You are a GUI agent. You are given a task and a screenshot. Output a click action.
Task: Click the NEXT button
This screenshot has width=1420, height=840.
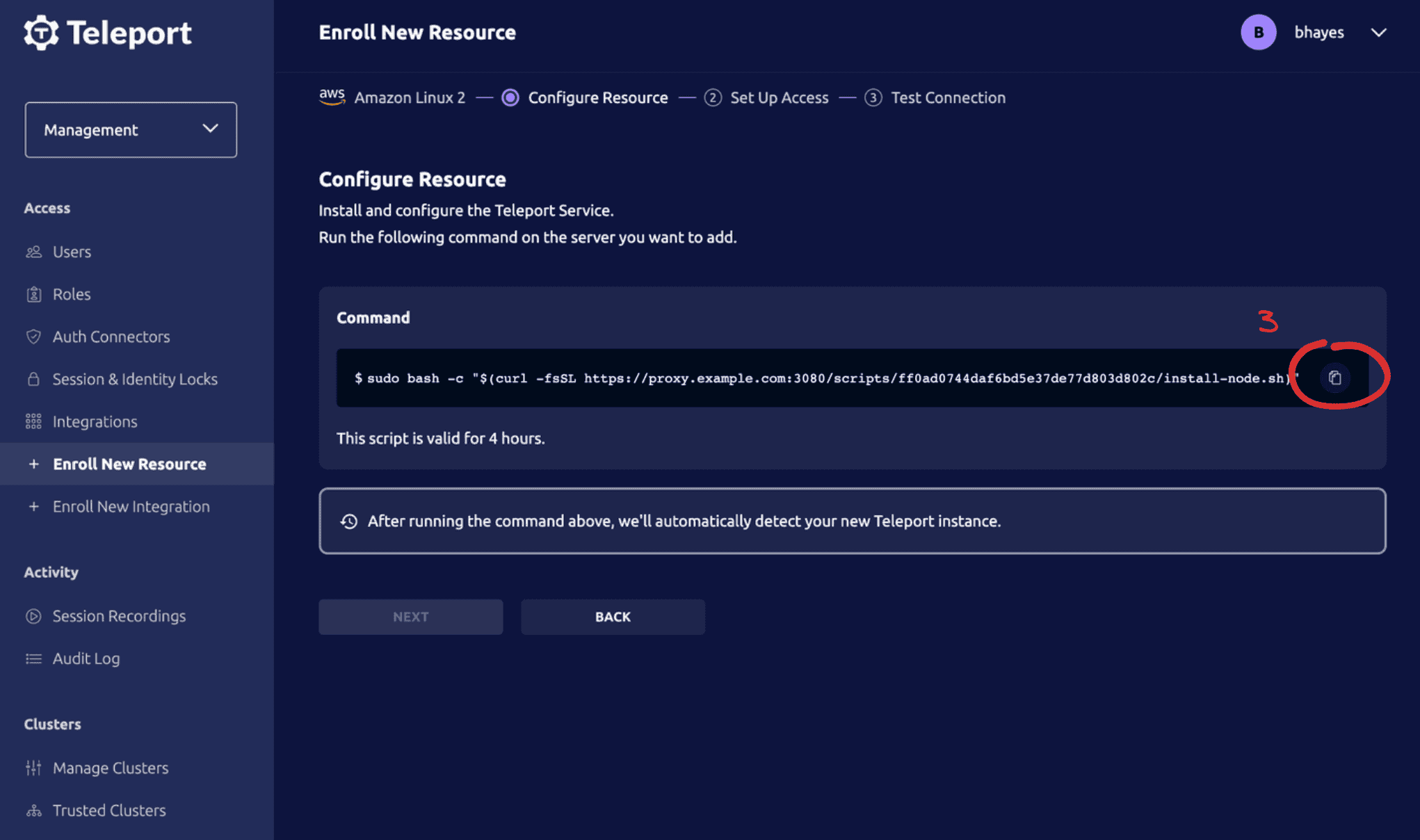tap(411, 617)
